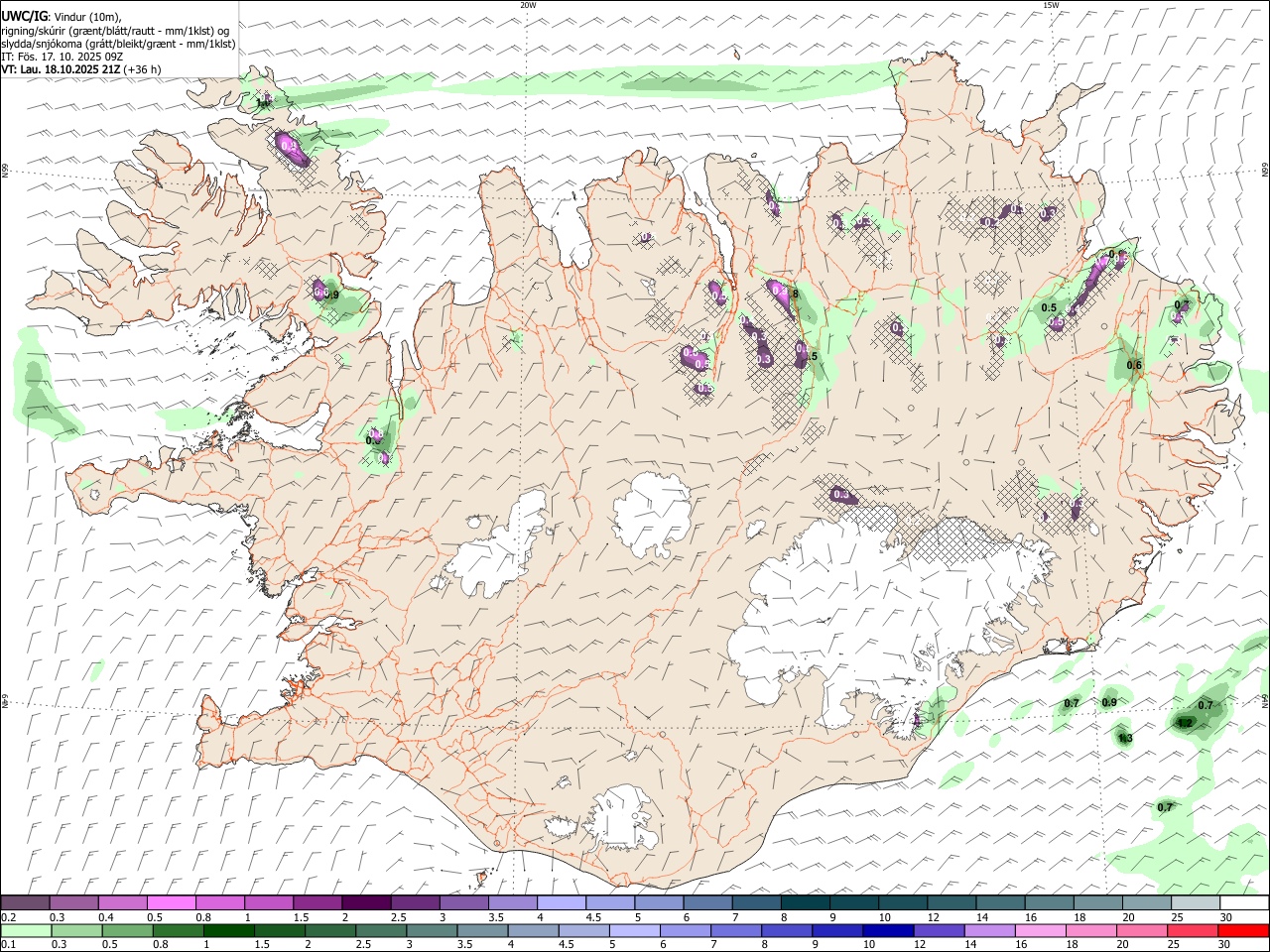
Task: Select the 0.5 swatch in the rain legend
Action: pyautogui.click(x=127, y=931)
